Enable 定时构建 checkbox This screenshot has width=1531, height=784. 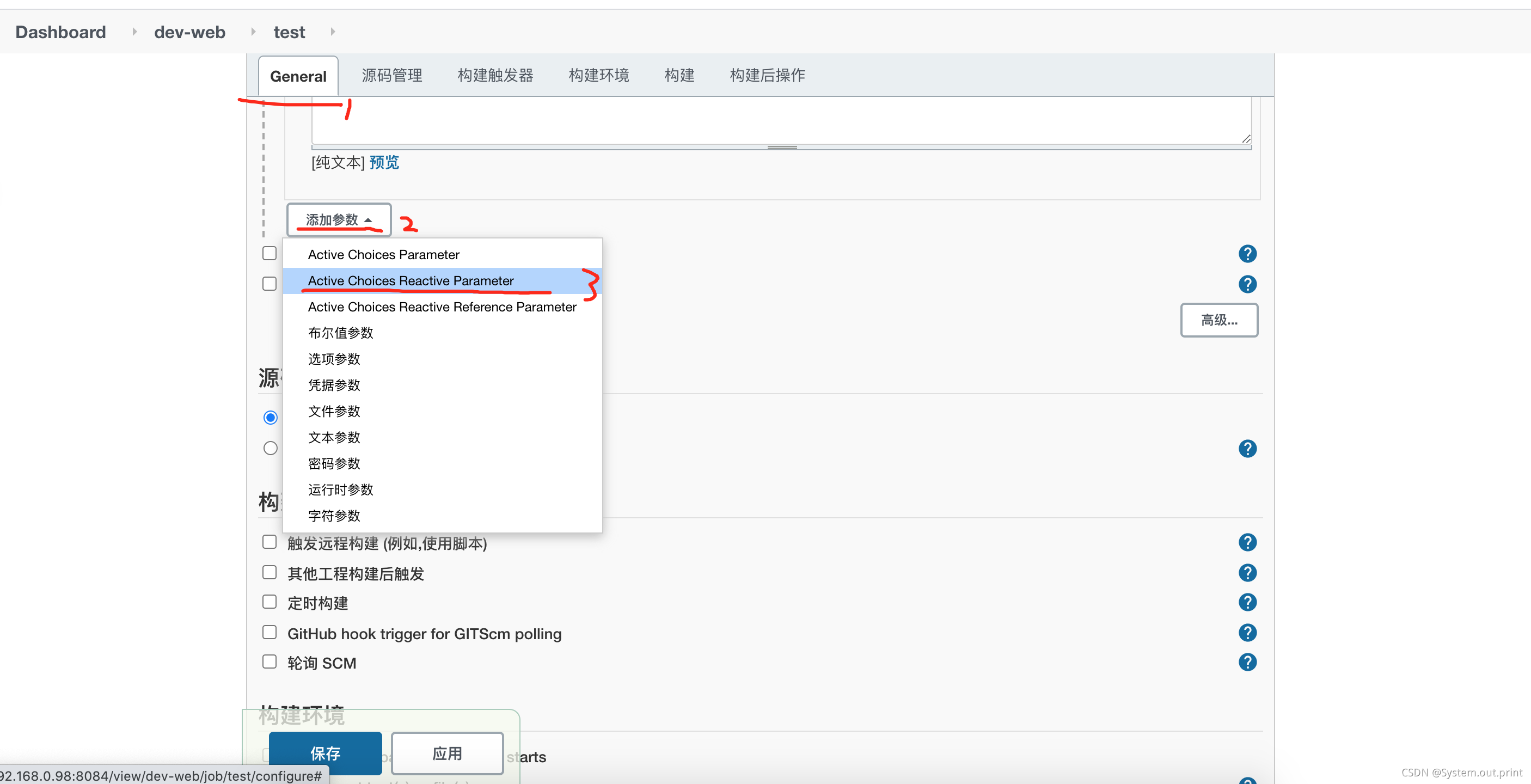pyautogui.click(x=270, y=602)
